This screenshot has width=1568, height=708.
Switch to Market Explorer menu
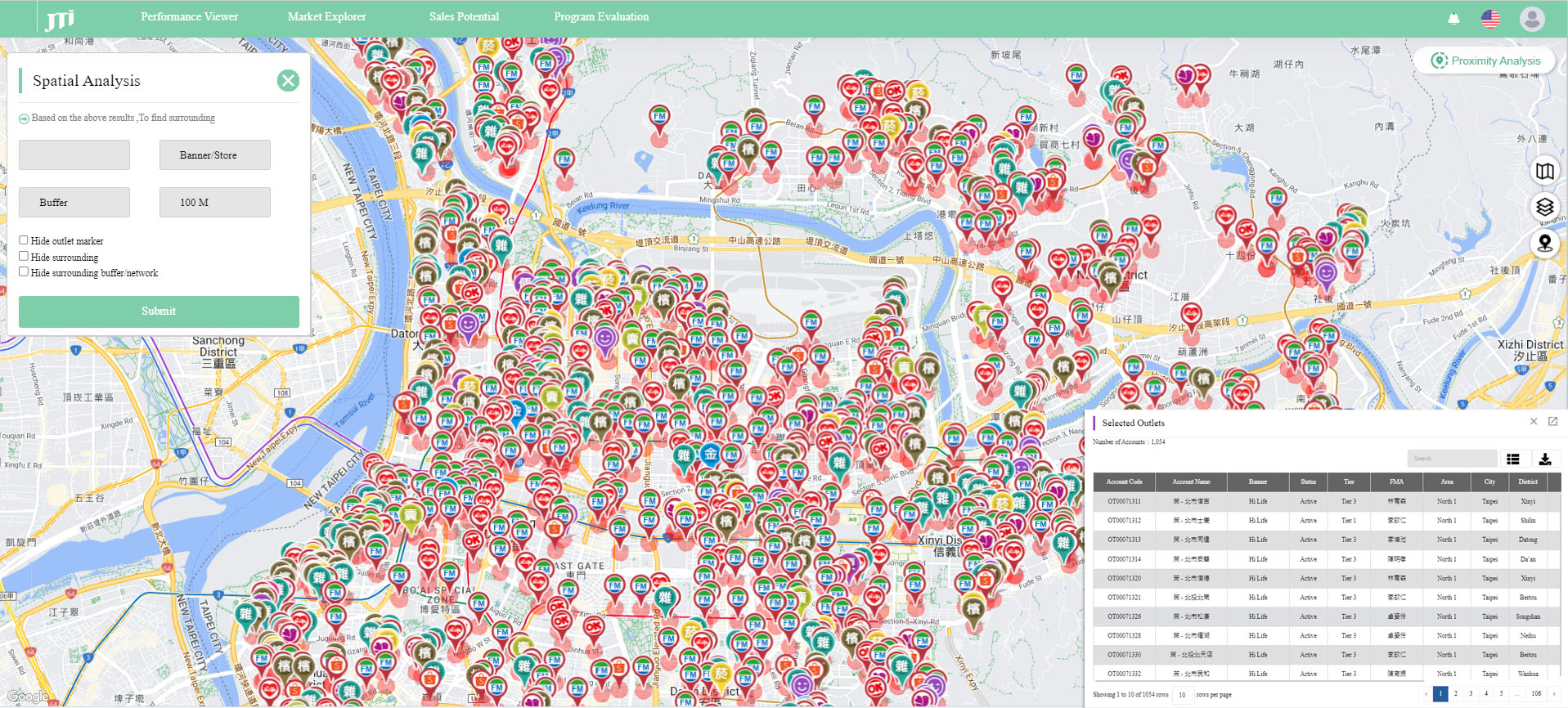pos(326,16)
